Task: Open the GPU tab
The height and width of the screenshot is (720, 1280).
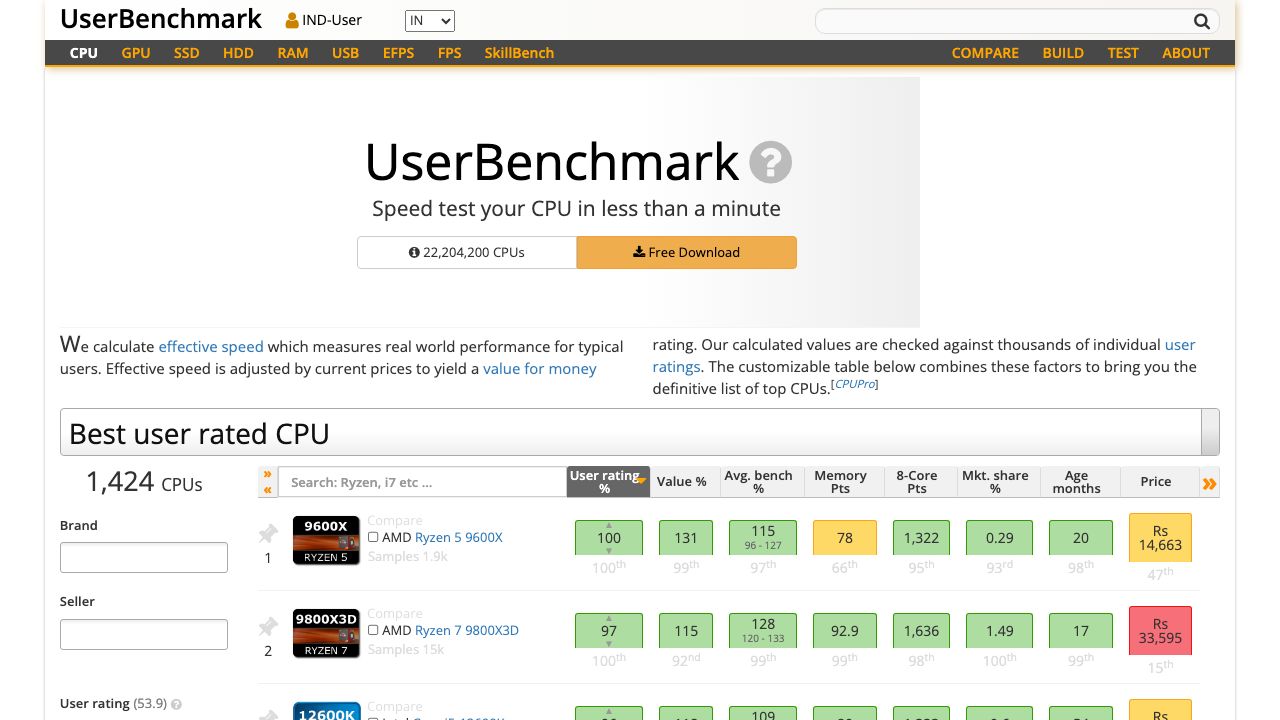Action: click(136, 53)
